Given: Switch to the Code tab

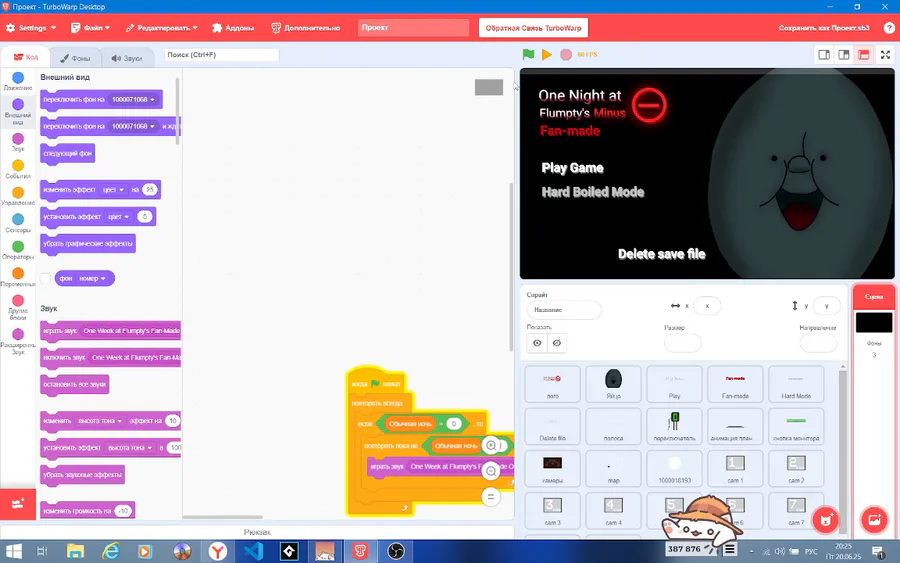Looking at the screenshot, I should pos(26,57).
